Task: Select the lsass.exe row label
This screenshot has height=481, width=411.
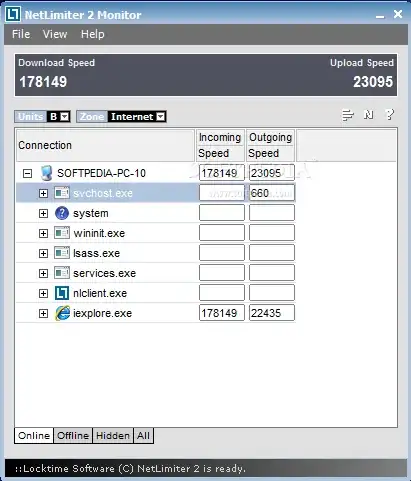Action: tap(96, 253)
